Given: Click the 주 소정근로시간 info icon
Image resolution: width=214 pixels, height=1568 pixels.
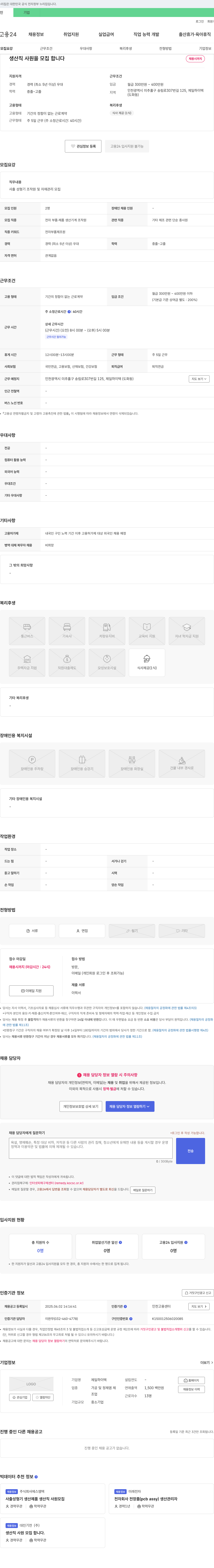Looking at the screenshot, I should point(69,312).
